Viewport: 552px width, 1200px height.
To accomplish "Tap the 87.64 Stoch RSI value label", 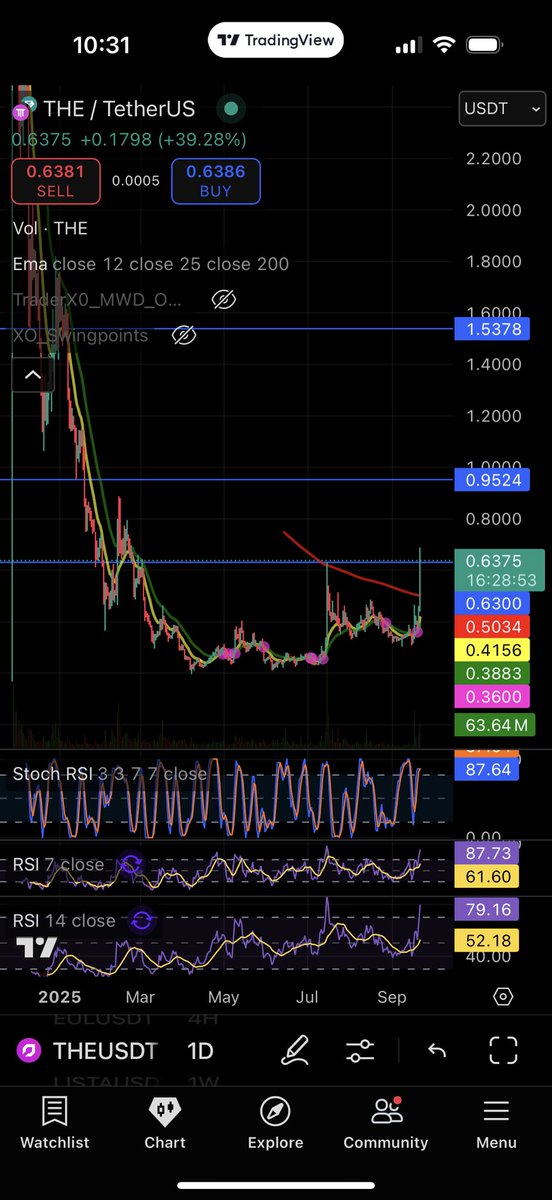I will [x=488, y=771].
